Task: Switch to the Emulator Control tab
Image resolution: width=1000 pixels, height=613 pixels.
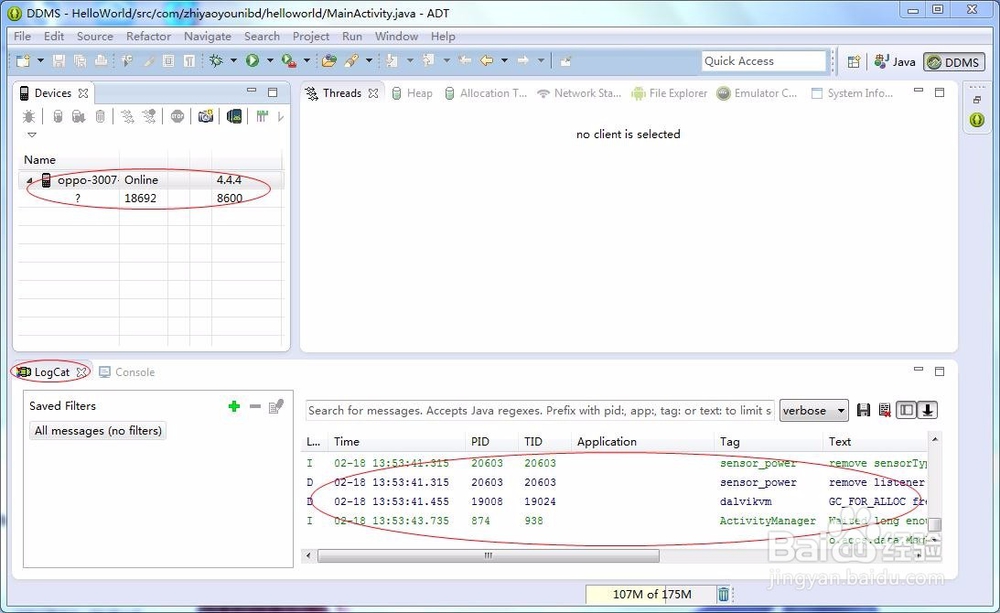Action: click(757, 93)
